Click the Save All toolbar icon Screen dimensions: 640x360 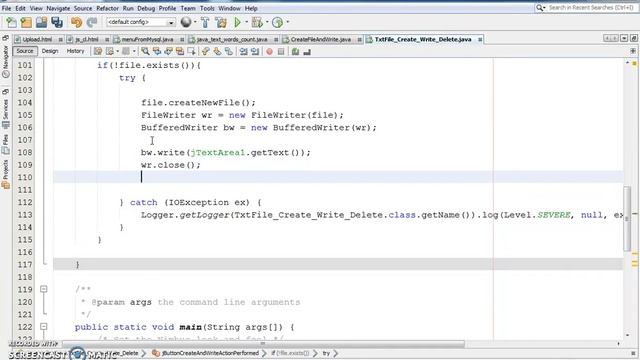tap(57, 22)
